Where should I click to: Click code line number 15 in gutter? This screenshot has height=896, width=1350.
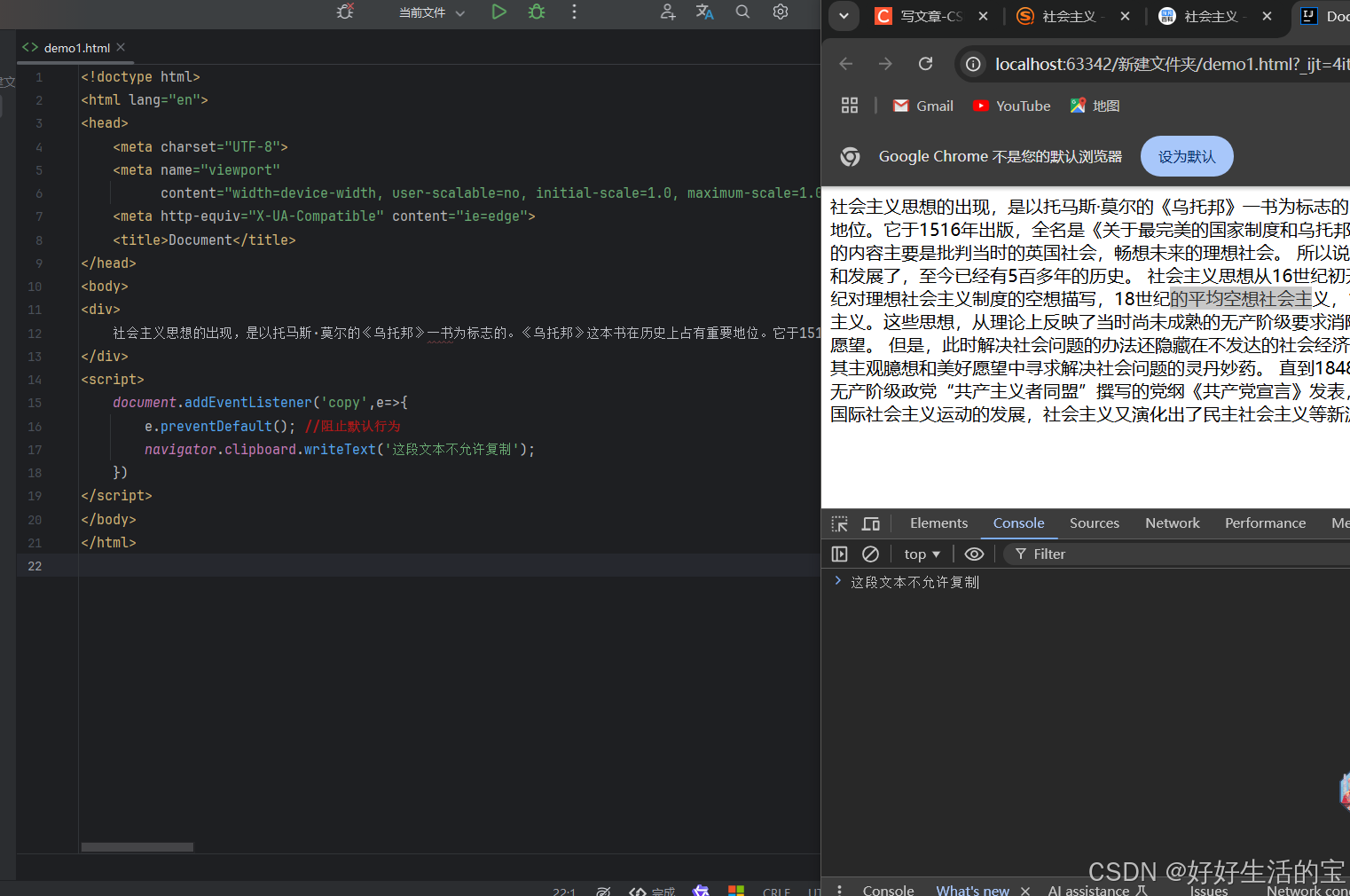point(35,403)
